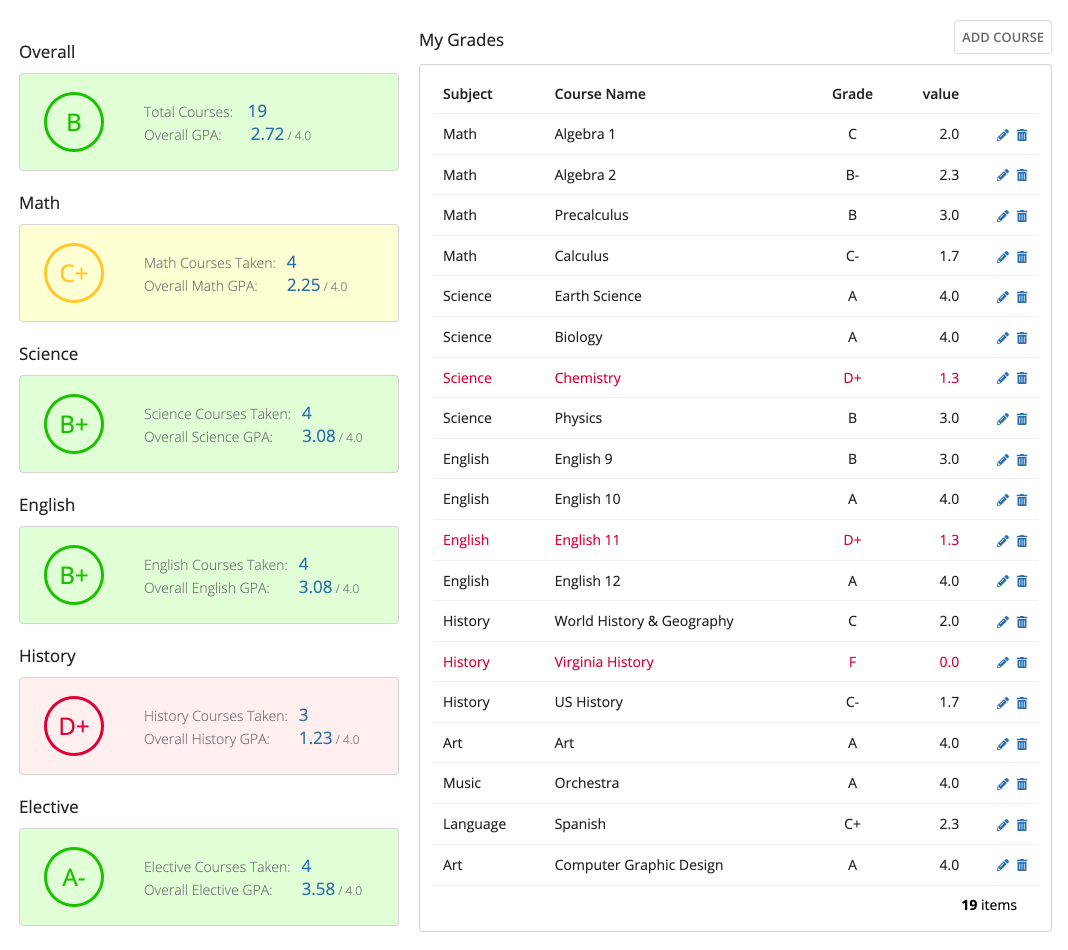The image size is (1068, 950).
Task: Edit the US History grade entry
Action: coord(1002,702)
